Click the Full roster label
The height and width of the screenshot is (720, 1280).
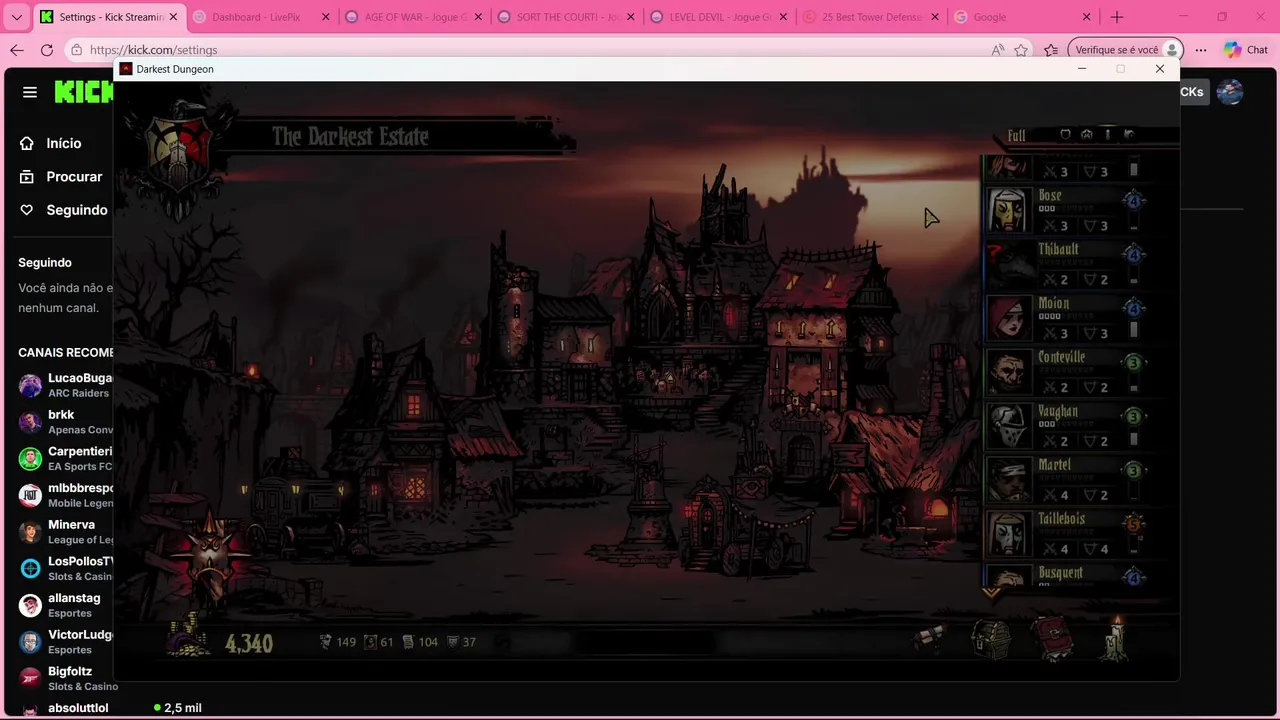[x=1016, y=135]
